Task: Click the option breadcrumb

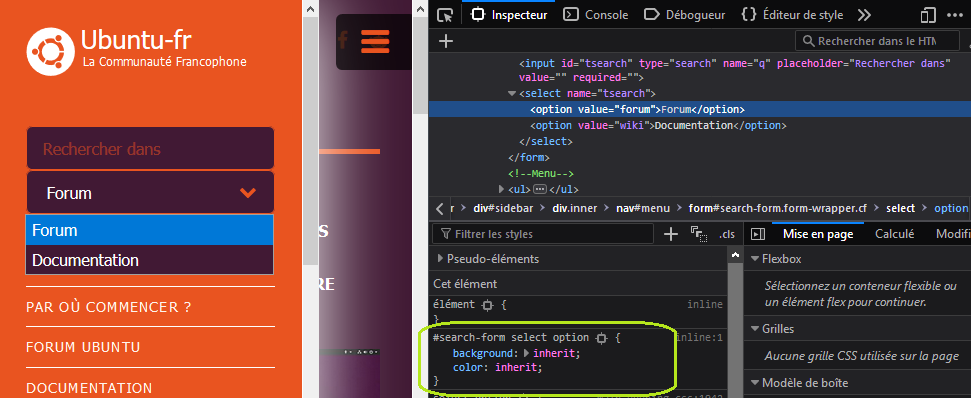Action: [951, 209]
